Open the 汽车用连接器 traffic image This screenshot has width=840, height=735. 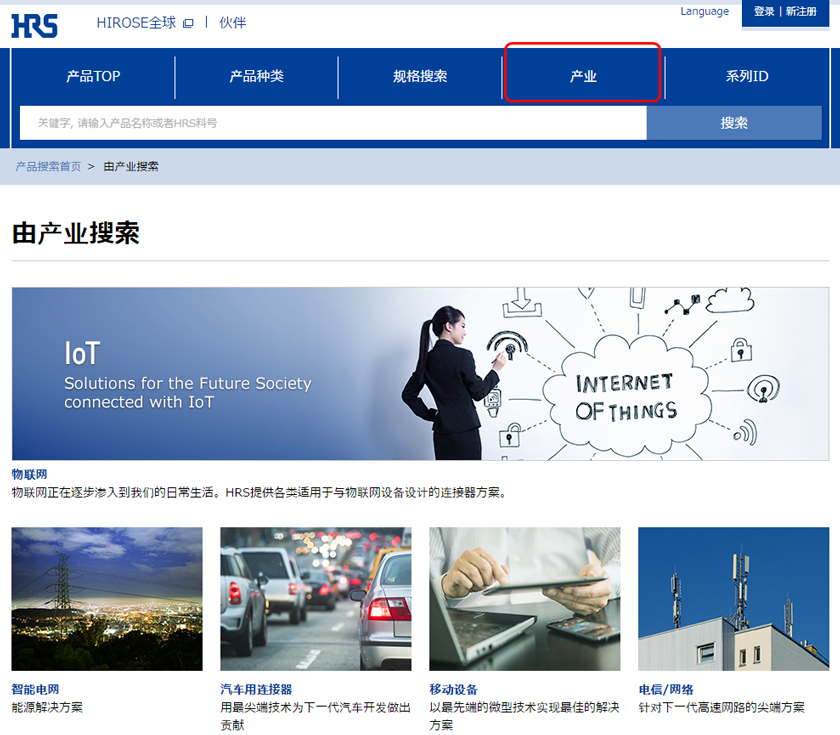click(316, 599)
